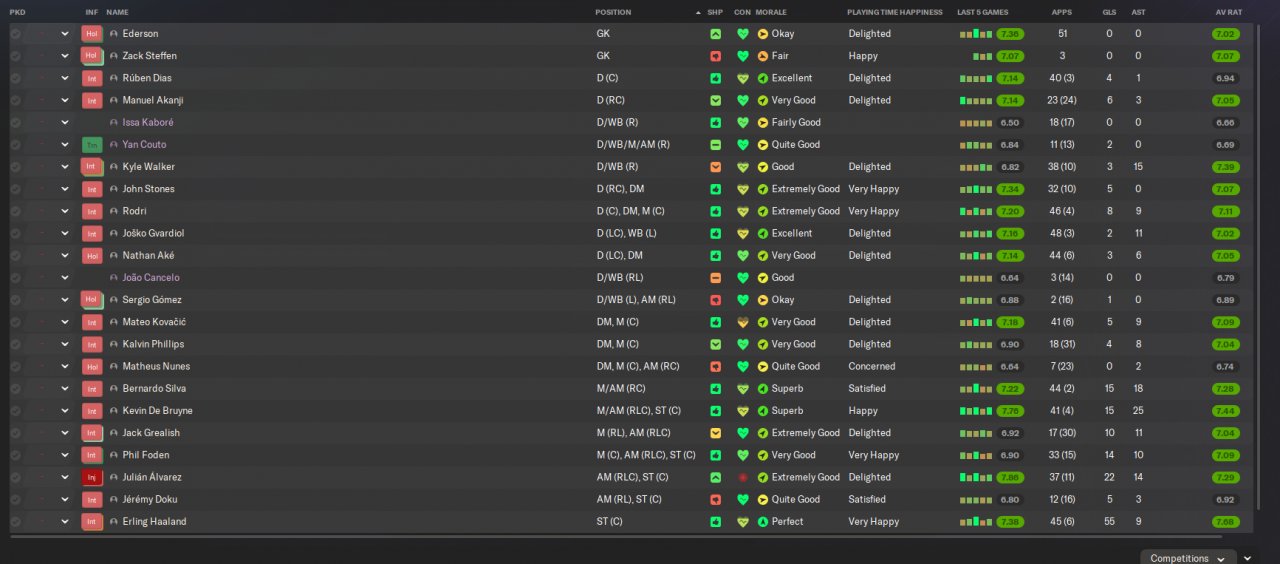The image size is (1280, 564).
Task: Click Erling Haaland's Perfect morale icon
Action: (x=763, y=521)
